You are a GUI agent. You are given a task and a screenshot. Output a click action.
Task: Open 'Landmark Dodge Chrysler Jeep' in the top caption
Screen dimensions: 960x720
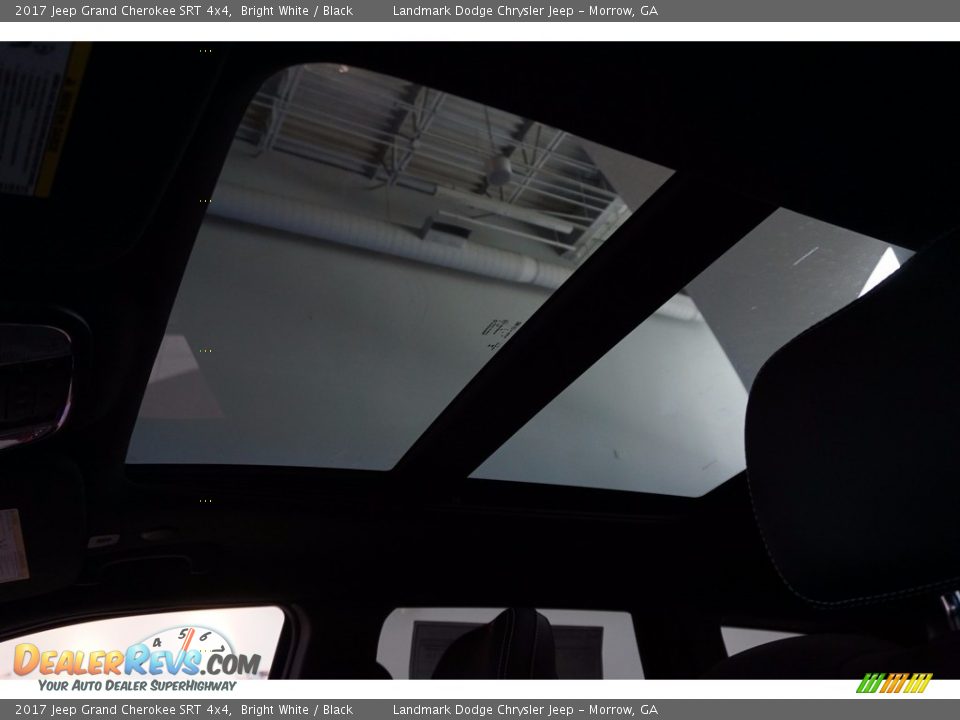click(483, 11)
